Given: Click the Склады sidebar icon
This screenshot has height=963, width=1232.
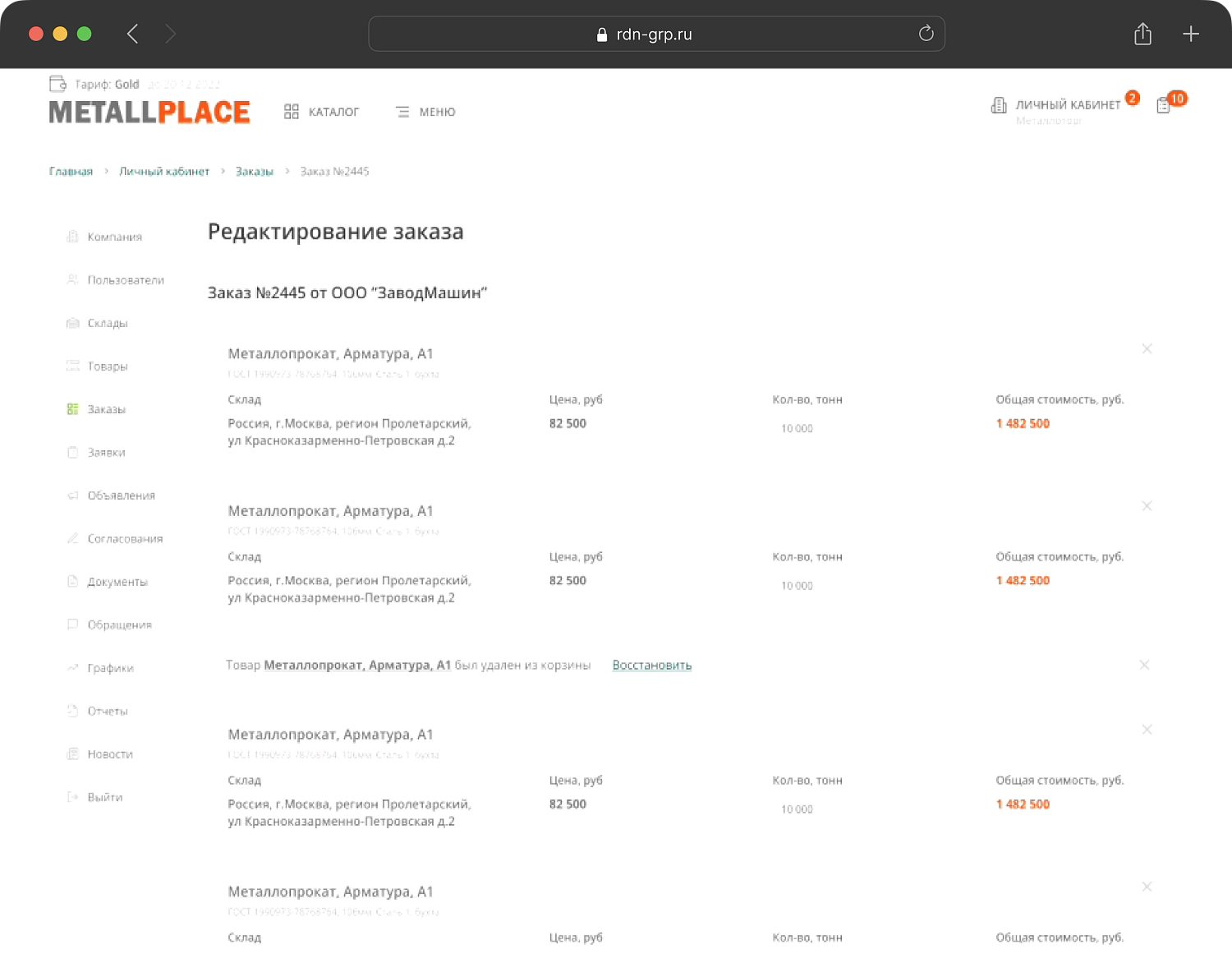Looking at the screenshot, I should tap(73, 323).
